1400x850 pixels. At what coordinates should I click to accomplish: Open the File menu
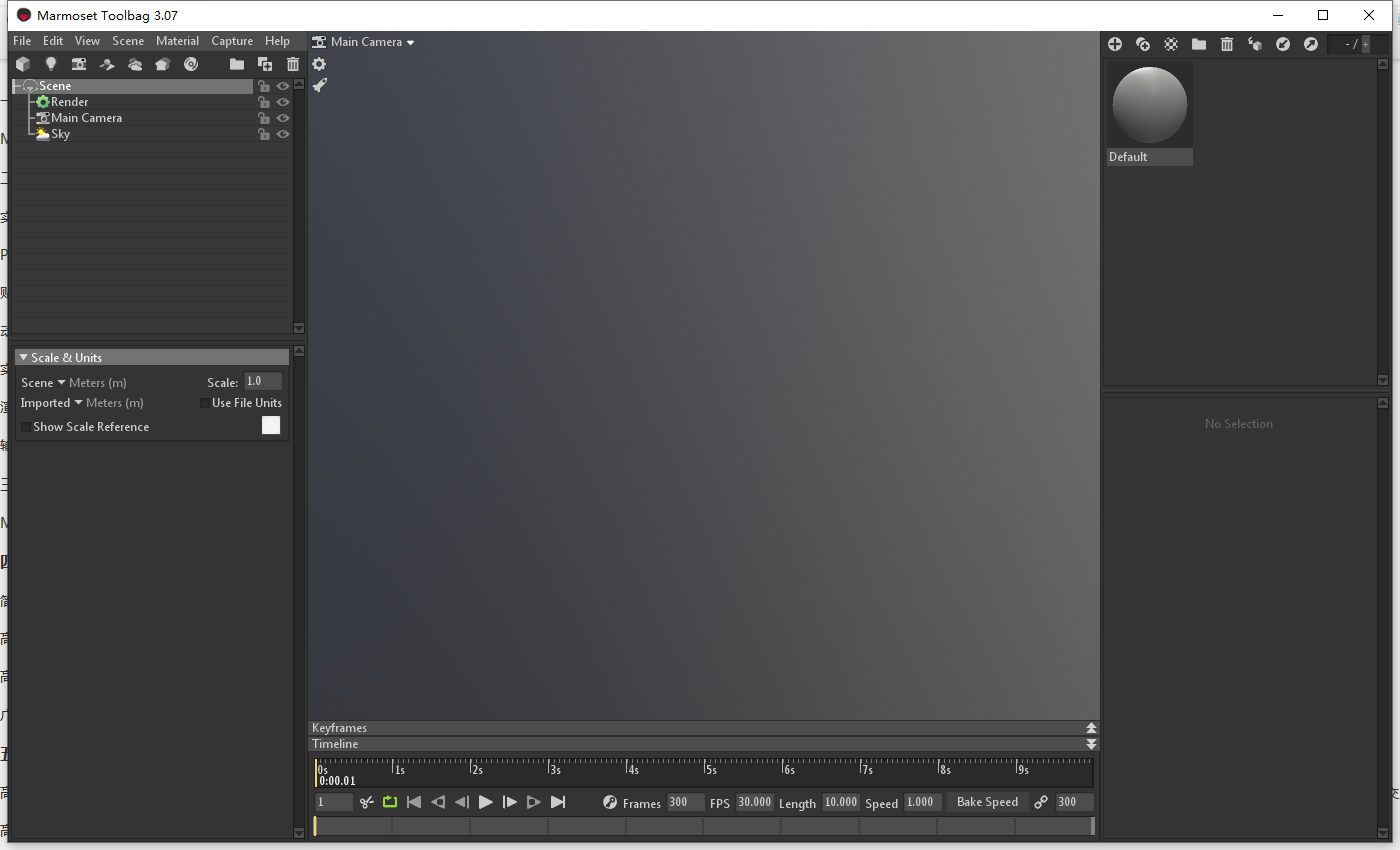22,41
